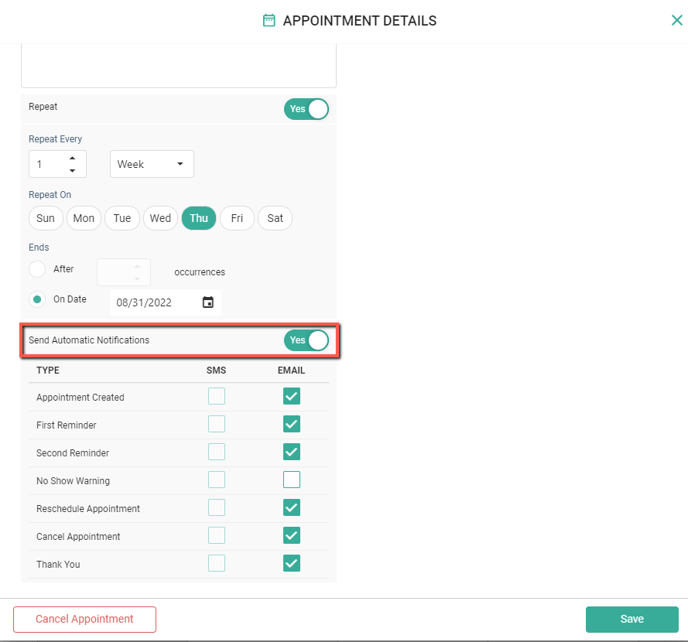This screenshot has height=642, width=688.
Task: Check Email for No Show Warning
Action: click(291, 480)
